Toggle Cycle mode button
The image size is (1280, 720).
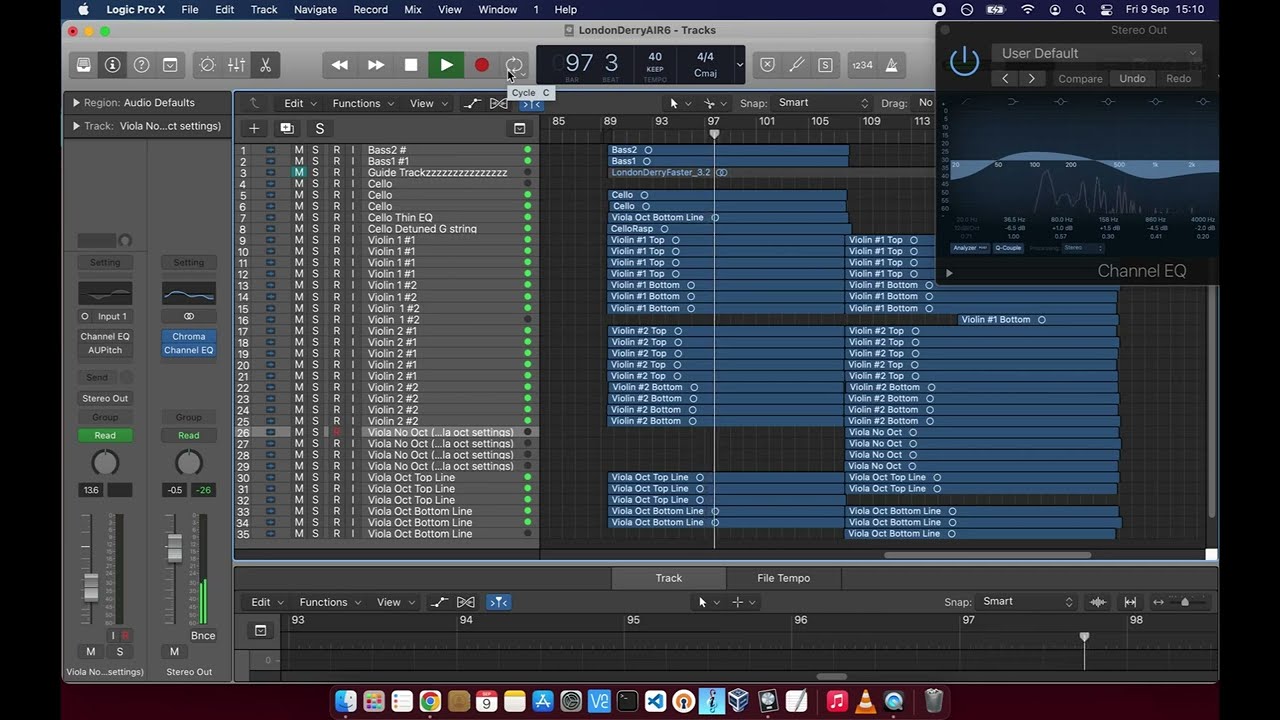point(514,65)
